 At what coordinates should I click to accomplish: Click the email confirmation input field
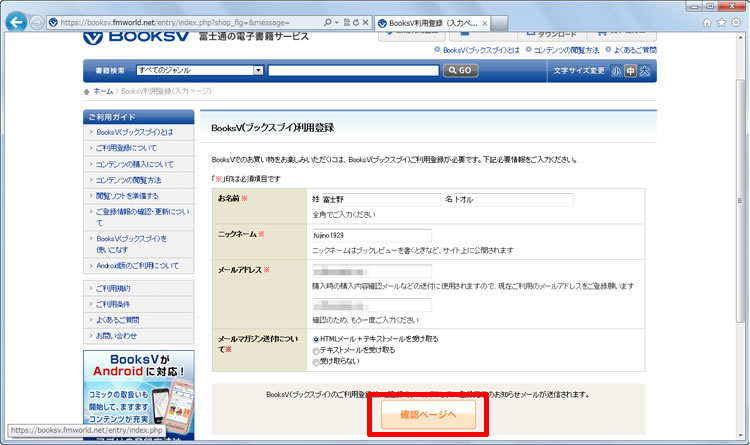pos(372,305)
